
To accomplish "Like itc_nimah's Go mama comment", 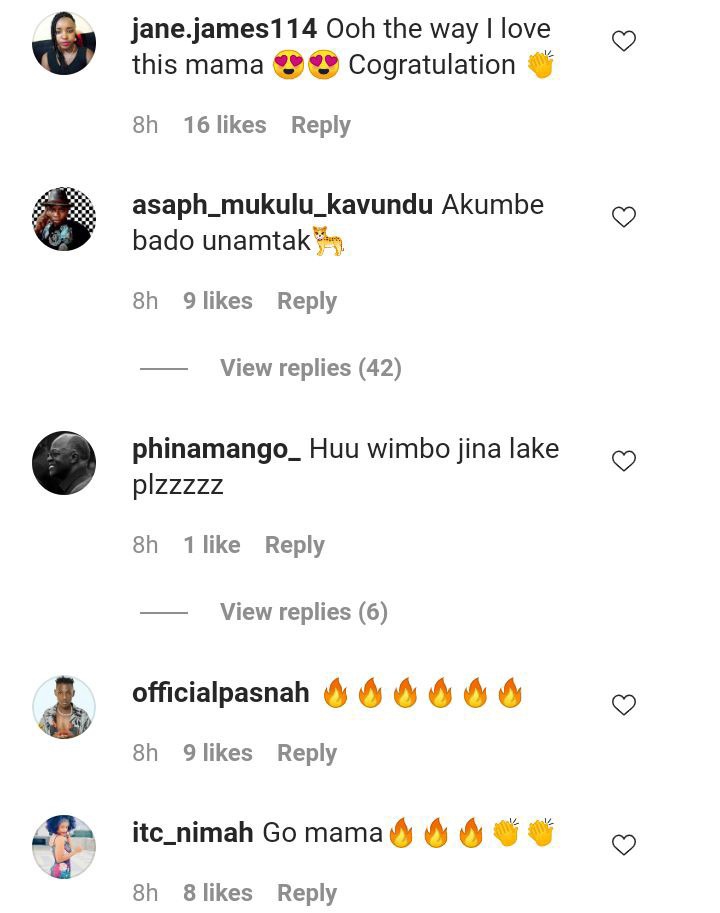I will pyautogui.click(x=623, y=845).
